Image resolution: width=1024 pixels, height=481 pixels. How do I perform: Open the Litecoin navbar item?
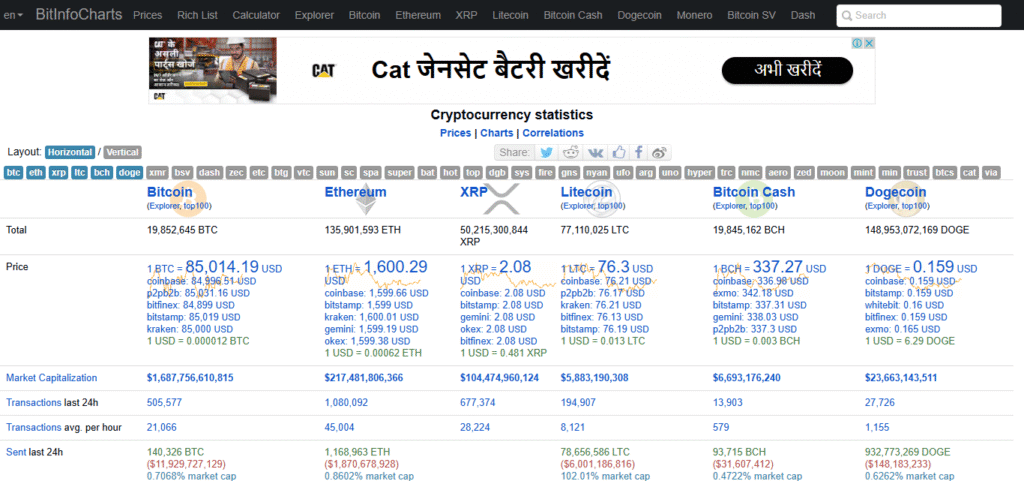pyautogui.click(x=511, y=15)
